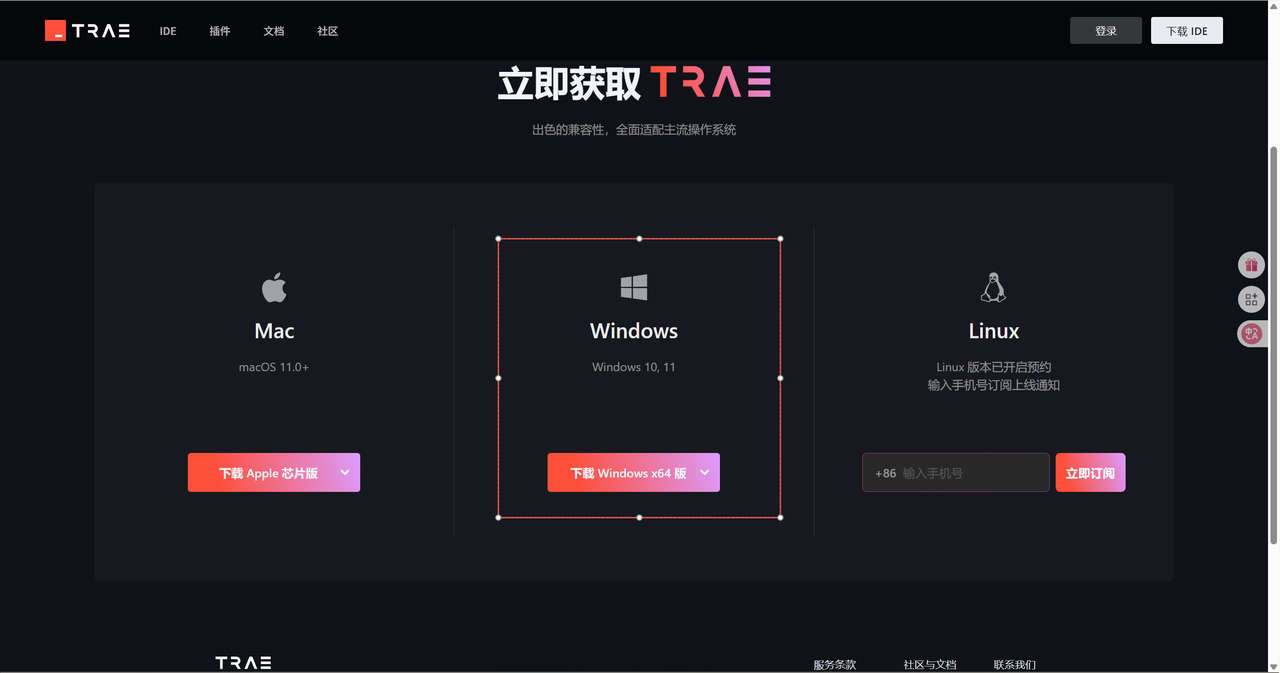Image resolution: width=1280 pixels, height=673 pixels.
Task: Click the 下载 IDE header button
Action: tap(1187, 31)
